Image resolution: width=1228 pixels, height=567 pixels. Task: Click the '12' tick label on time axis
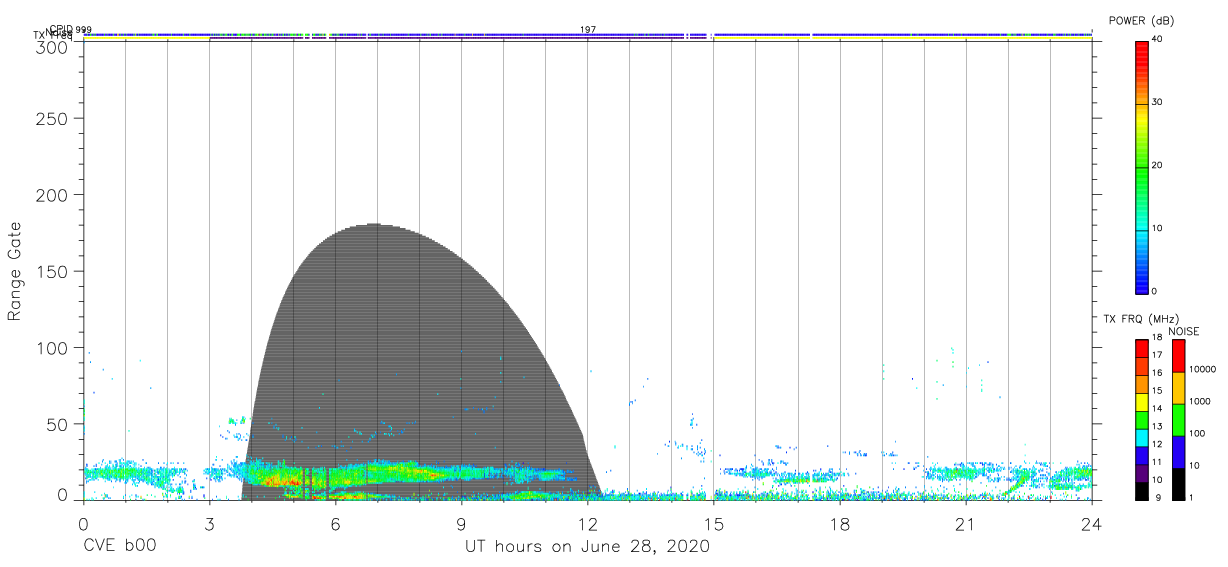[587, 523]
